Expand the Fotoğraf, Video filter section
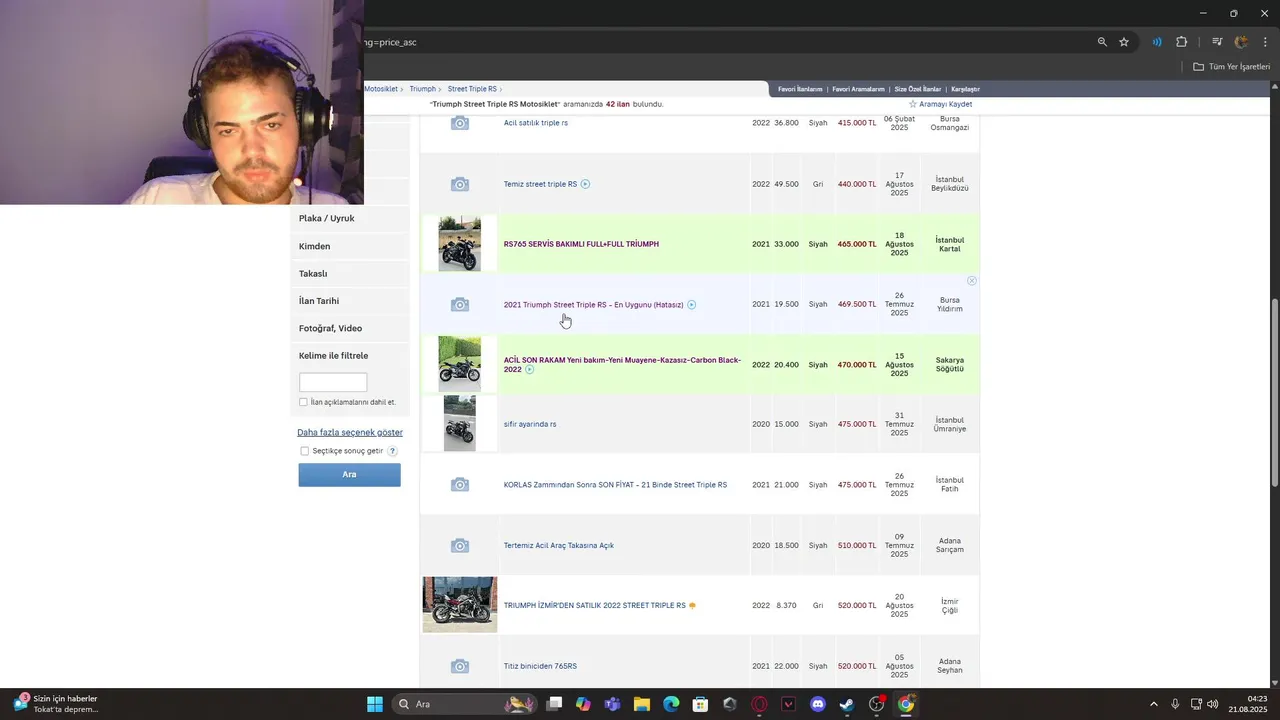 (x=350, y=328)
